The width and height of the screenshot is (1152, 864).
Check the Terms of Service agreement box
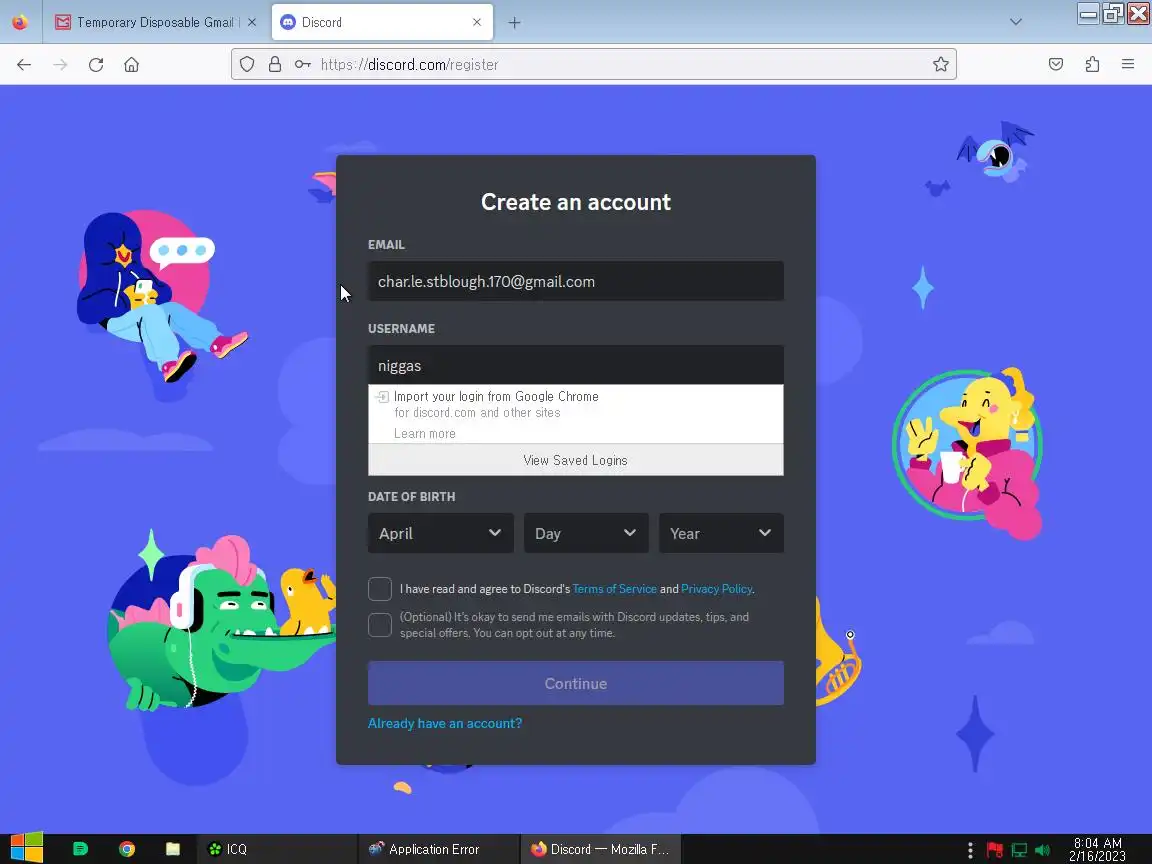(380, 588)
